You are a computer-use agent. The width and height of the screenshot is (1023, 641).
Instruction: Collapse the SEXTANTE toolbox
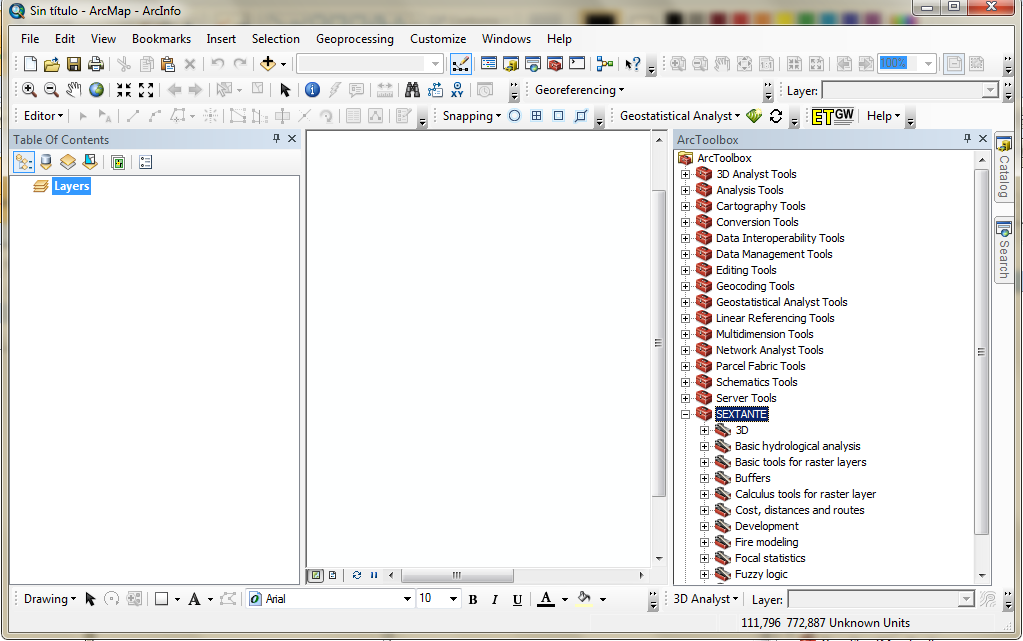click(x=685, y=414)
